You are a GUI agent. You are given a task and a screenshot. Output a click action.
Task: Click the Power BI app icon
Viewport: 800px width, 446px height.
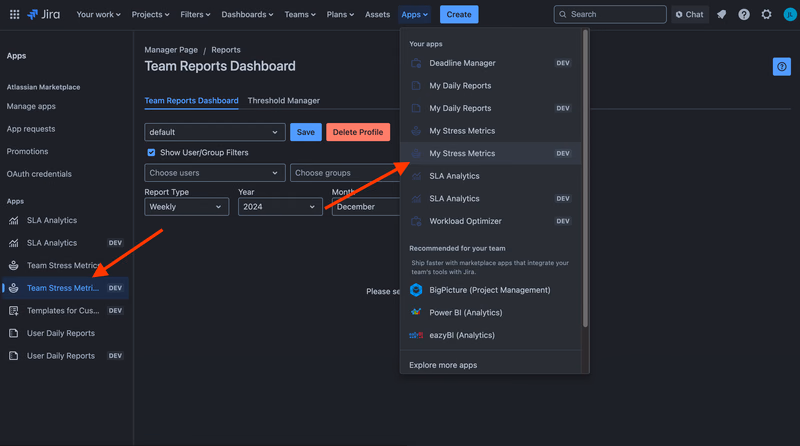416,312
